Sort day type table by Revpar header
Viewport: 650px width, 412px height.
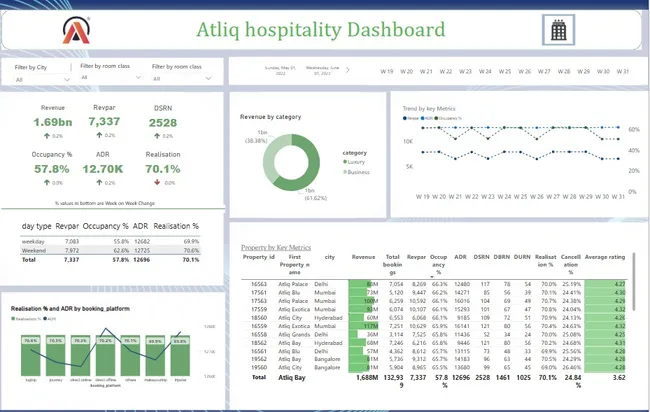tap(67, 226)
